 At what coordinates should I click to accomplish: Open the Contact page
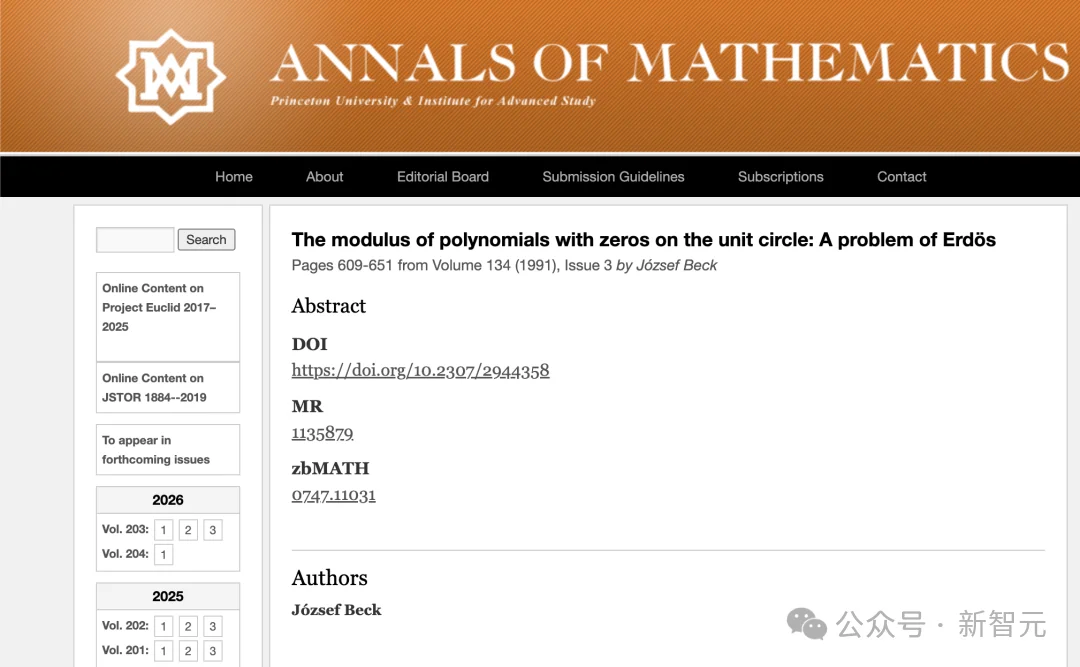point(902,176)
